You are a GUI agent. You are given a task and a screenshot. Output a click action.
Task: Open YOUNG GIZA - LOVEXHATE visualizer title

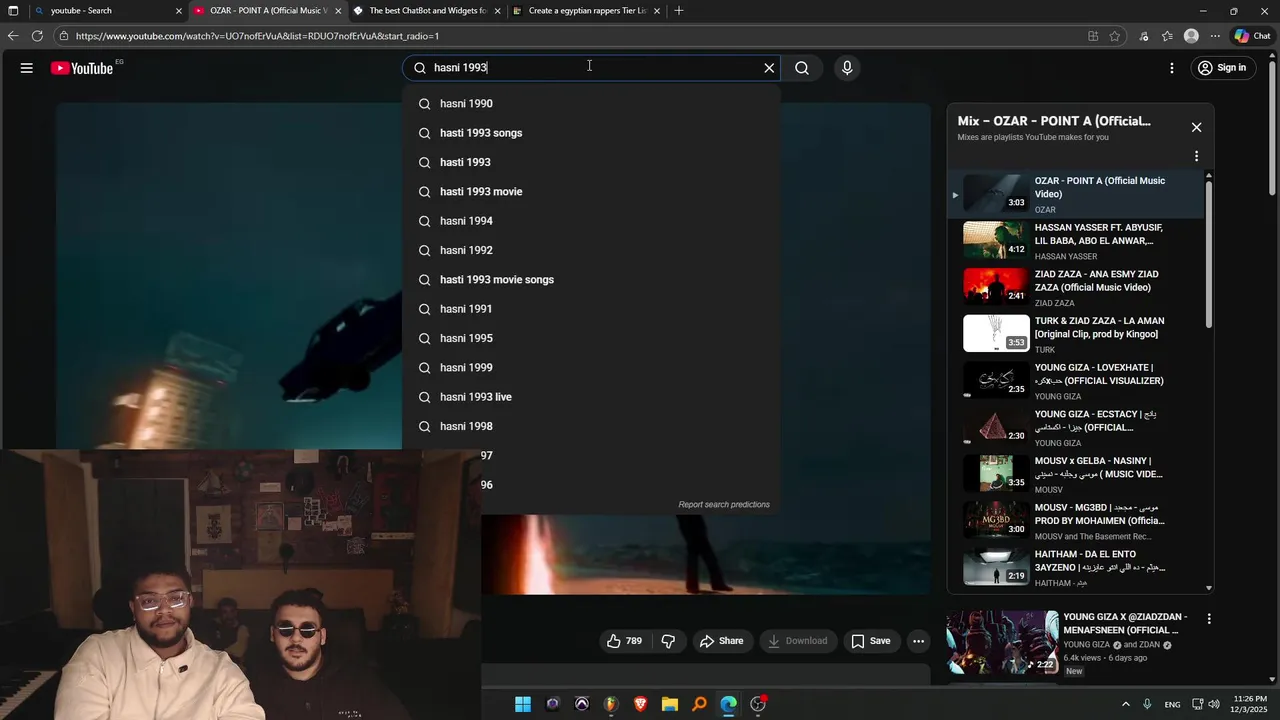(1099, 374)
